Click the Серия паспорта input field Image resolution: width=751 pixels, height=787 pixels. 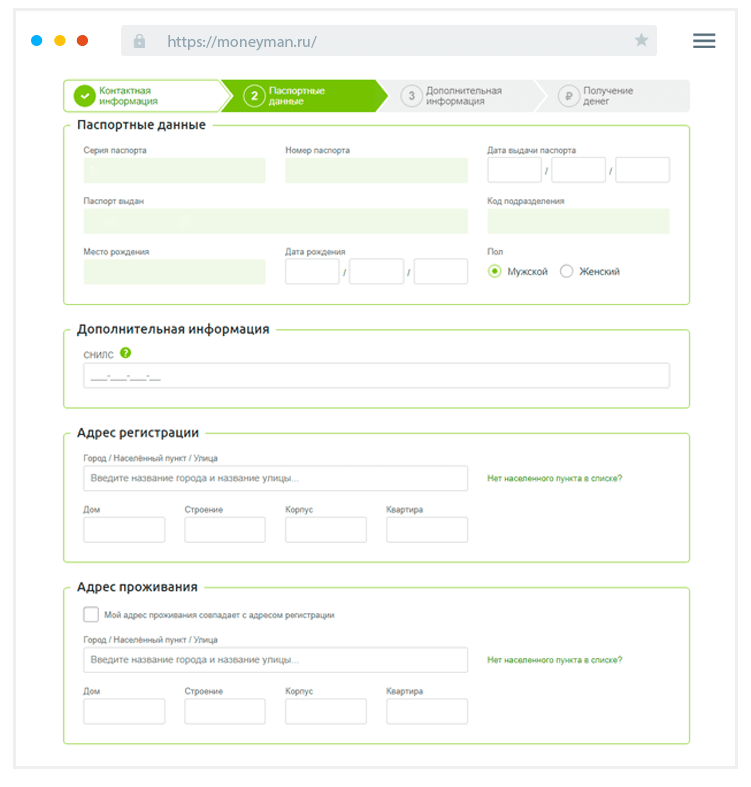coord(174,171)
